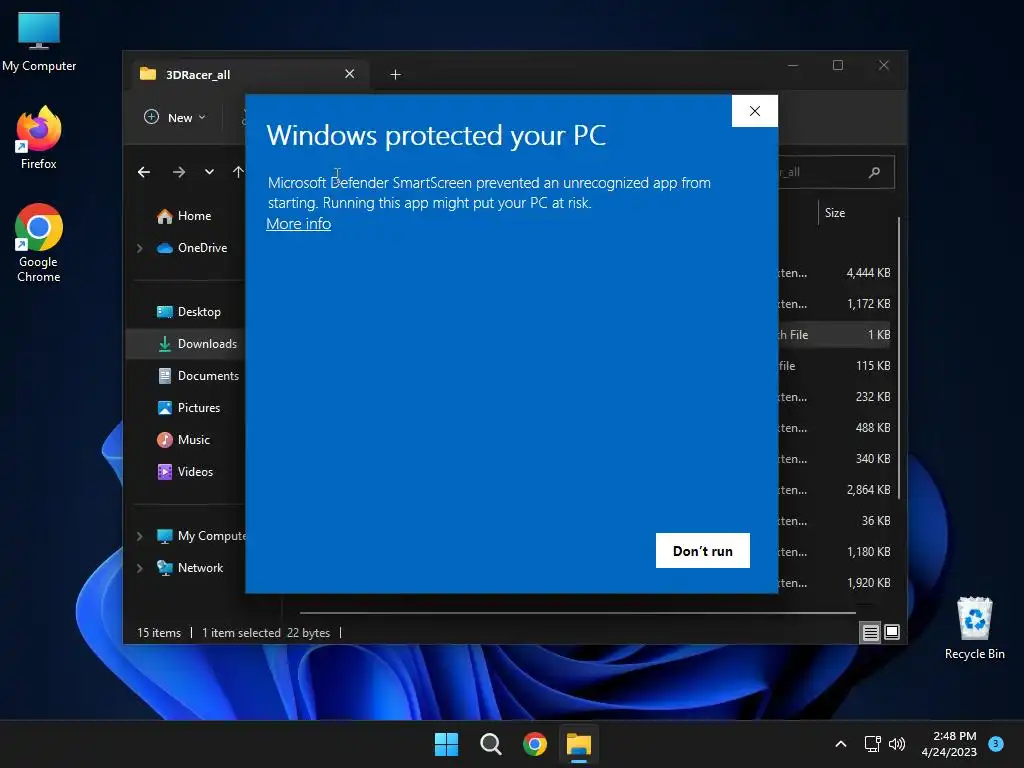This screenshot has width=1024, height=768.
Task: Go forward in File Explorer
Action: point(178,172)
